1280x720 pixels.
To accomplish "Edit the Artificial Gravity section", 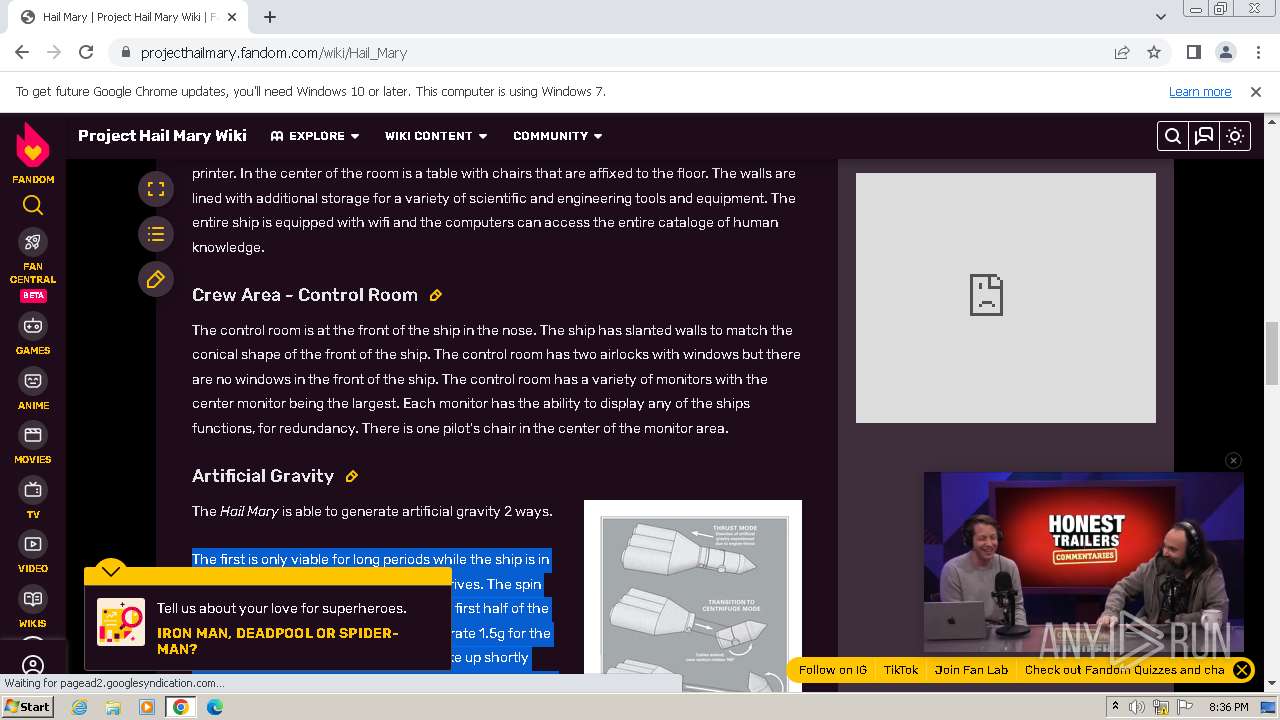I will 352,476.
